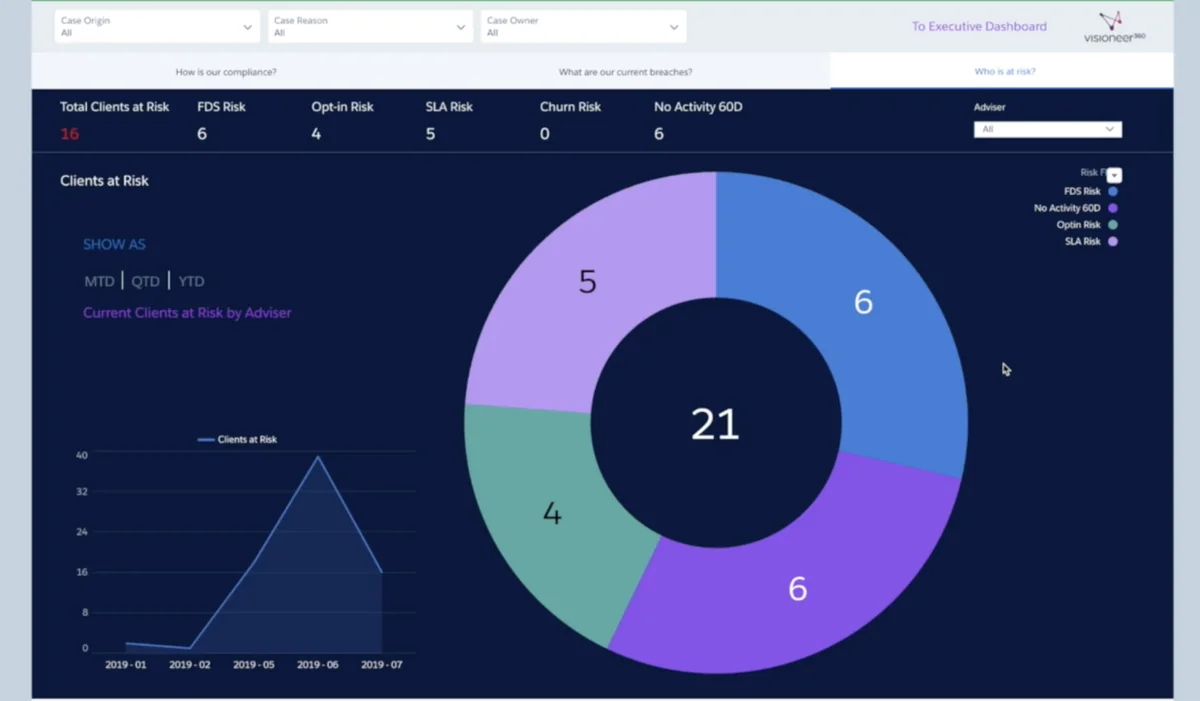This screenshot has height=701, width=1200.
Task: Expand the Risk legend dropdown arrow
Action: point(1114,175)
